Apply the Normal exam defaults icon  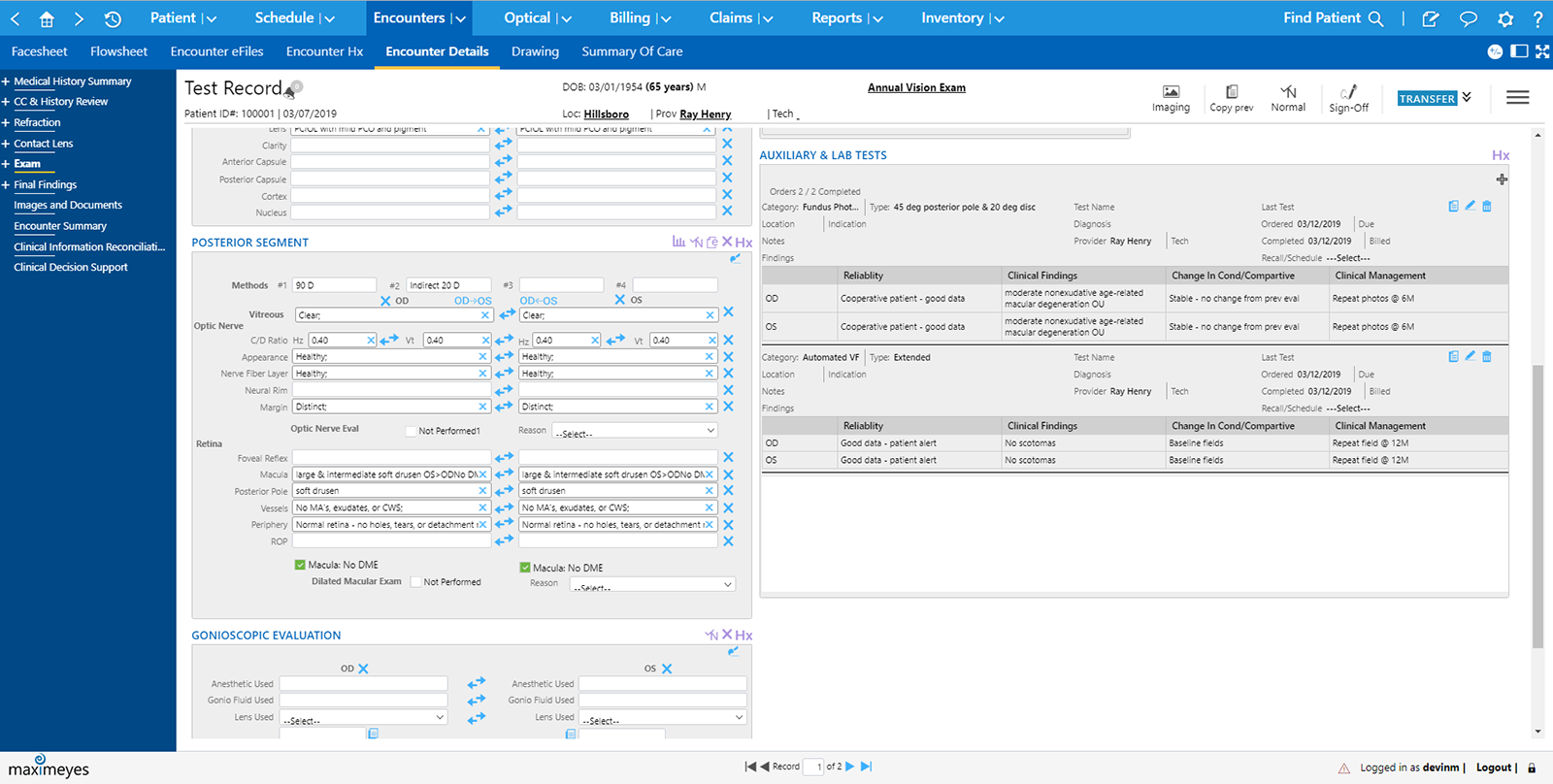[x=1288, y=92]
